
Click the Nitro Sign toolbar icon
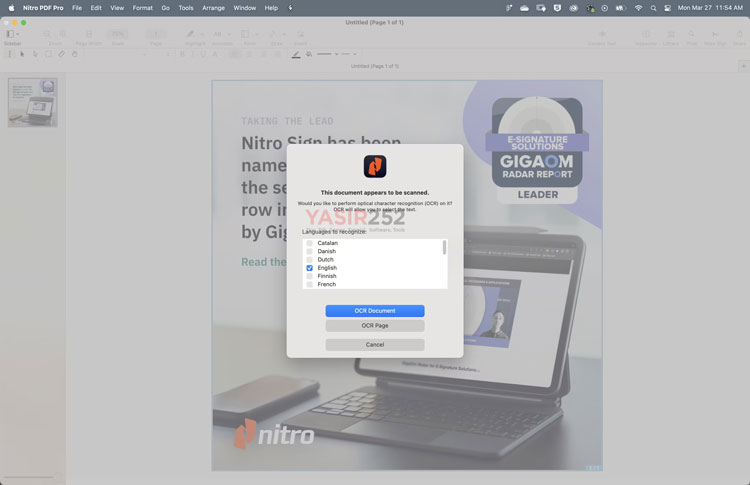716,34
